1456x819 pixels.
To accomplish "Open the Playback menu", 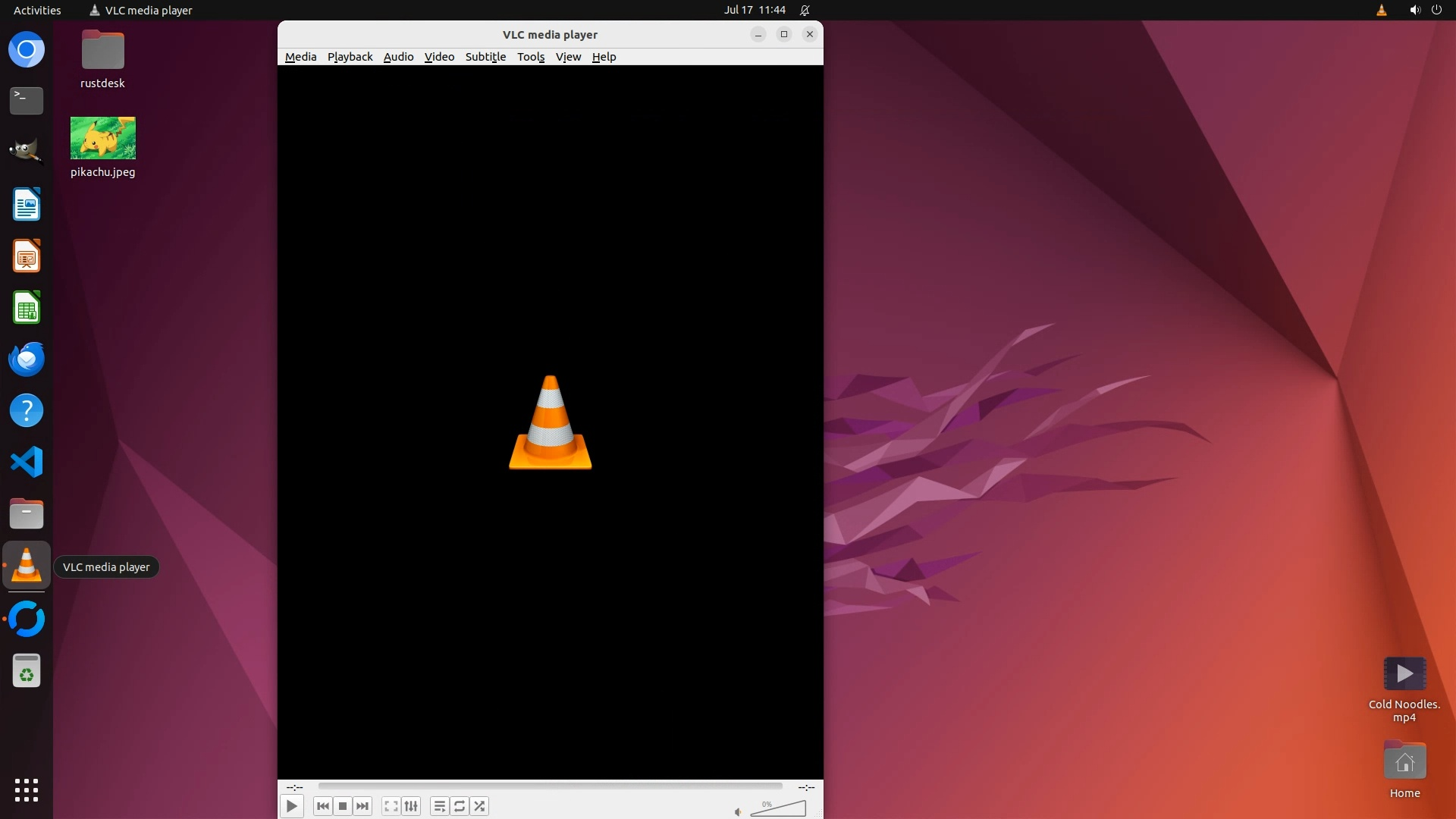I will coord(350,57).
